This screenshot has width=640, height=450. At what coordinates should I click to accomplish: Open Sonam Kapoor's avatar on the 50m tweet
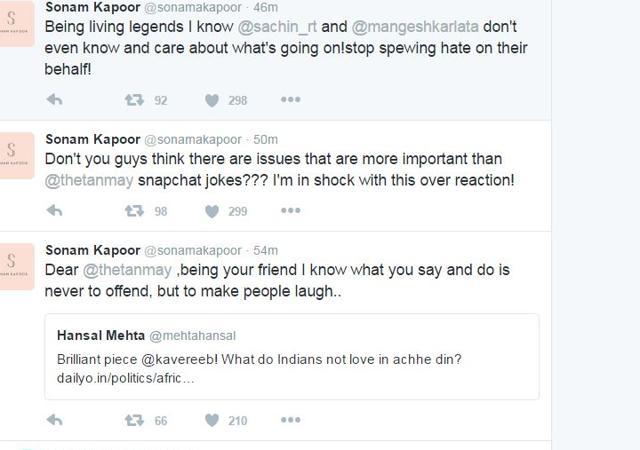pos(16,155)
